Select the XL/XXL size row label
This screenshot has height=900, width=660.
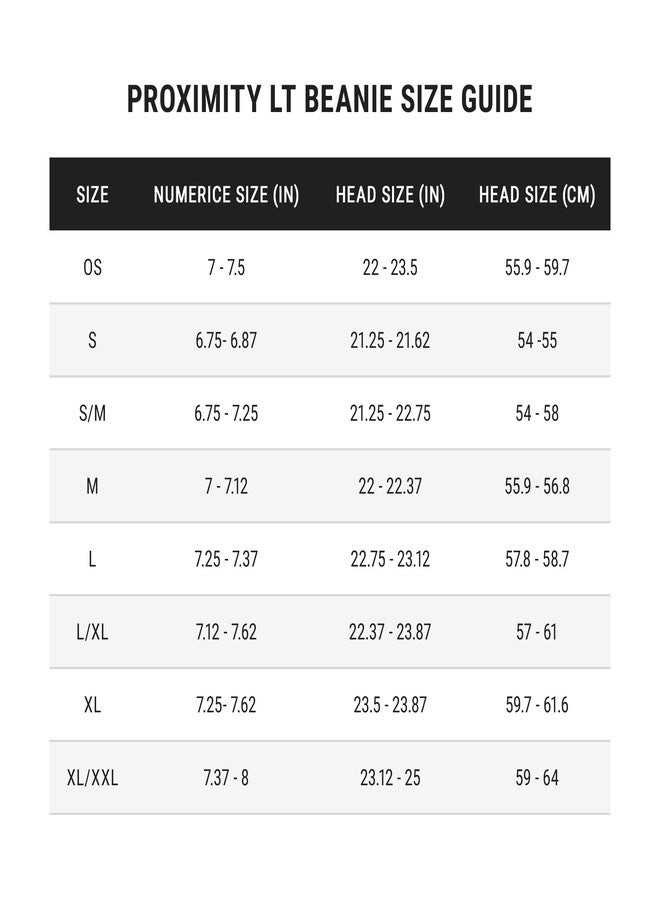(92, 778)
